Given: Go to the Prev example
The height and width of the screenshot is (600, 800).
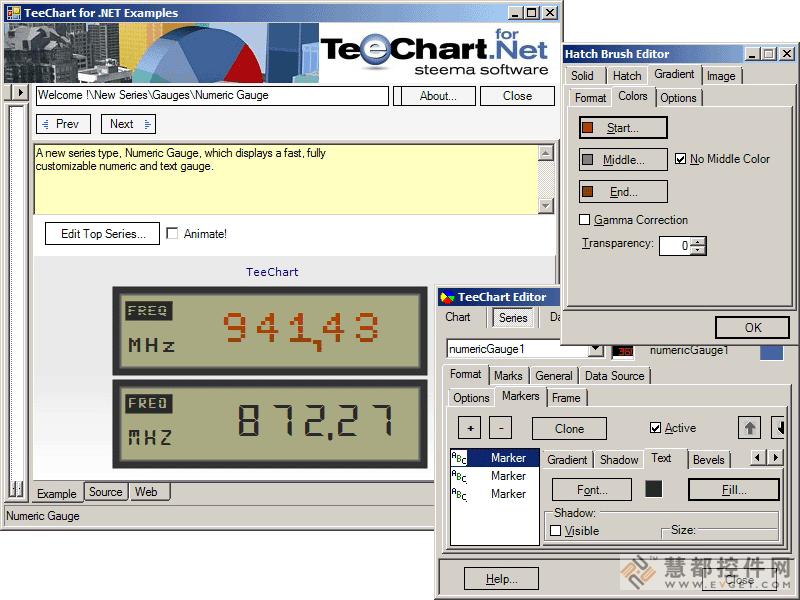Looking at the screenshot, I should coord(63,124).
